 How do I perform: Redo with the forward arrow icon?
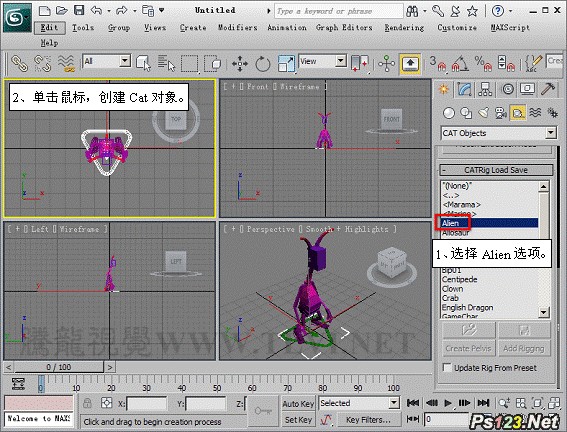pyautogui.click(x=122, y=10)
